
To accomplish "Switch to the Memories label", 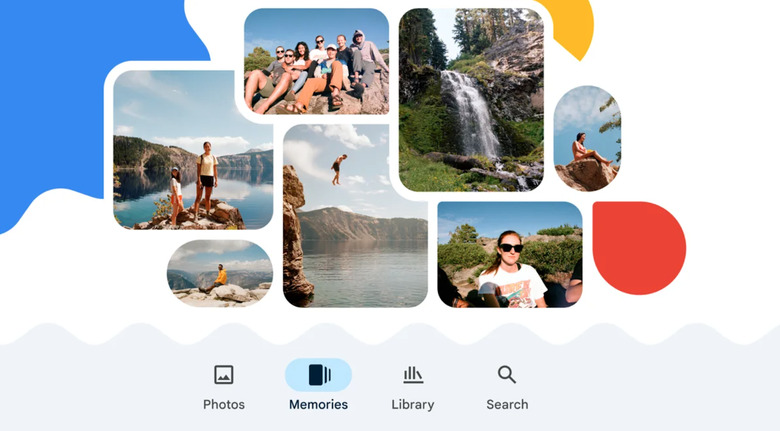I will click(318, 404).
